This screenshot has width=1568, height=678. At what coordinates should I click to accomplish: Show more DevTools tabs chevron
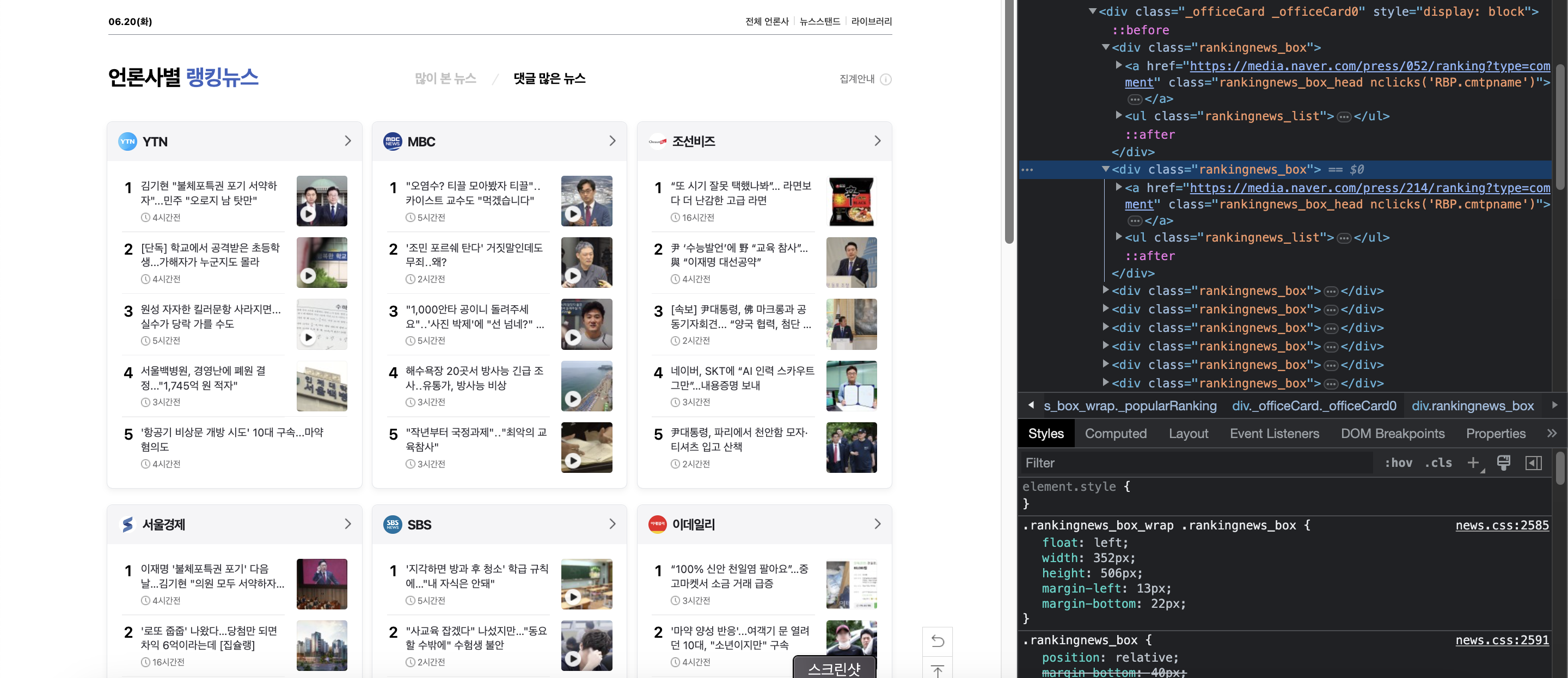click(1552, 433)
